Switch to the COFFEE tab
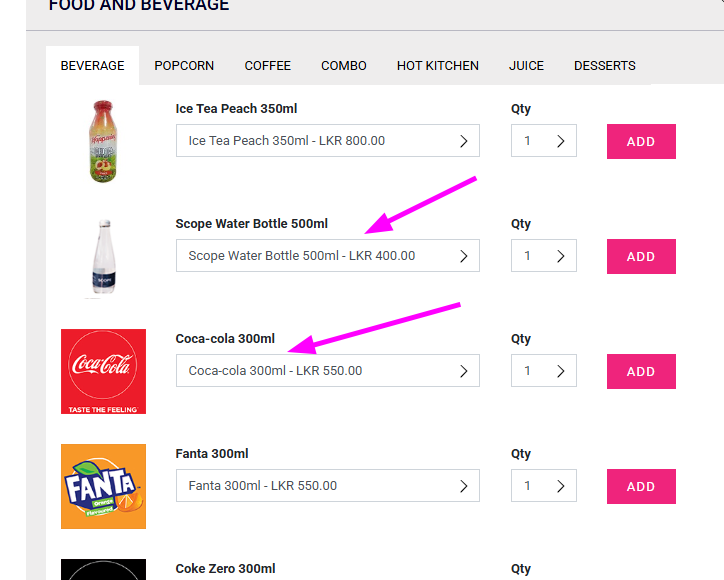The width and height of the screenshot is (724, 580). click(x=267, y=66)
